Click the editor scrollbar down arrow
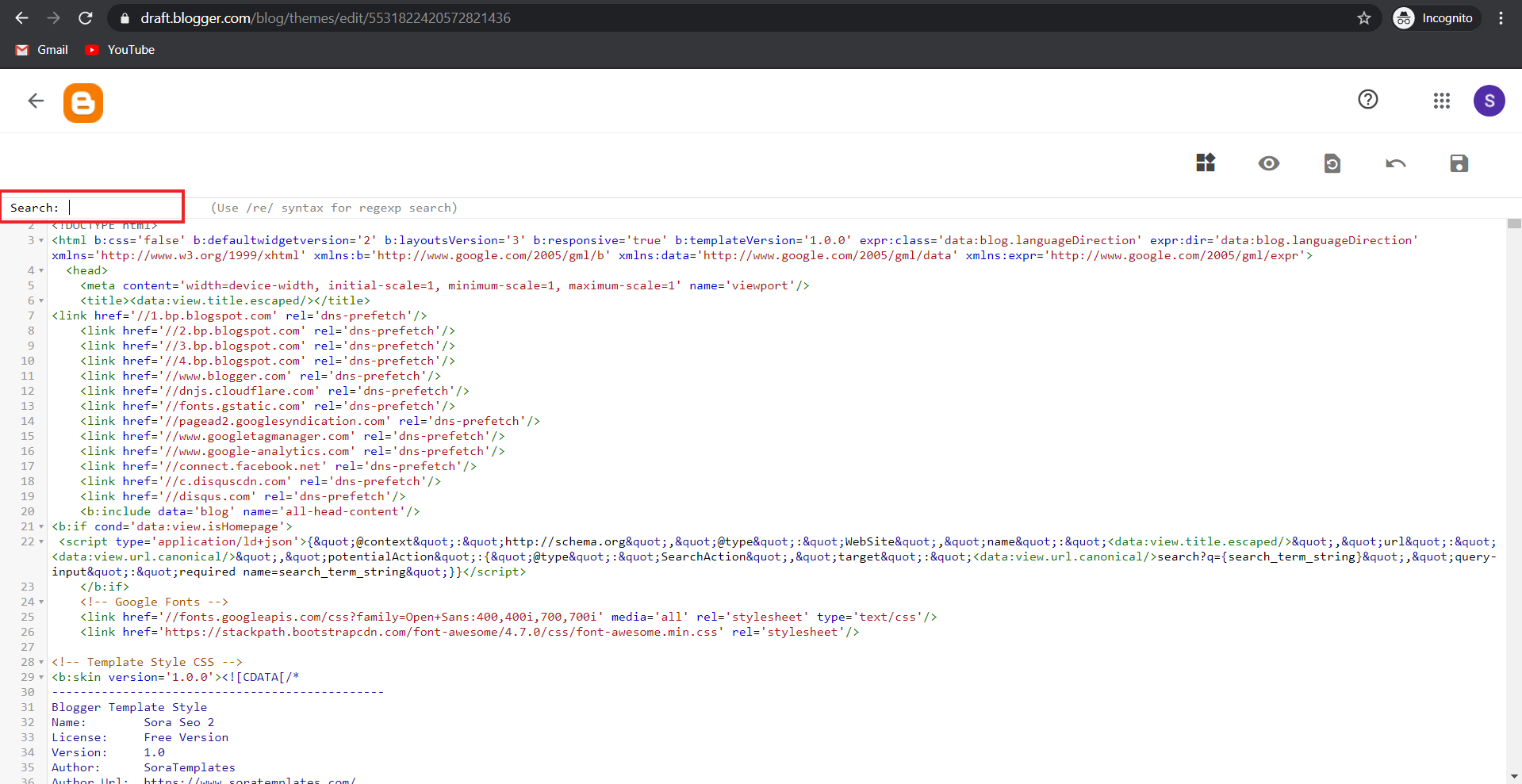This screenshot has height=784, width=1522. click(x=1514, y=777)
